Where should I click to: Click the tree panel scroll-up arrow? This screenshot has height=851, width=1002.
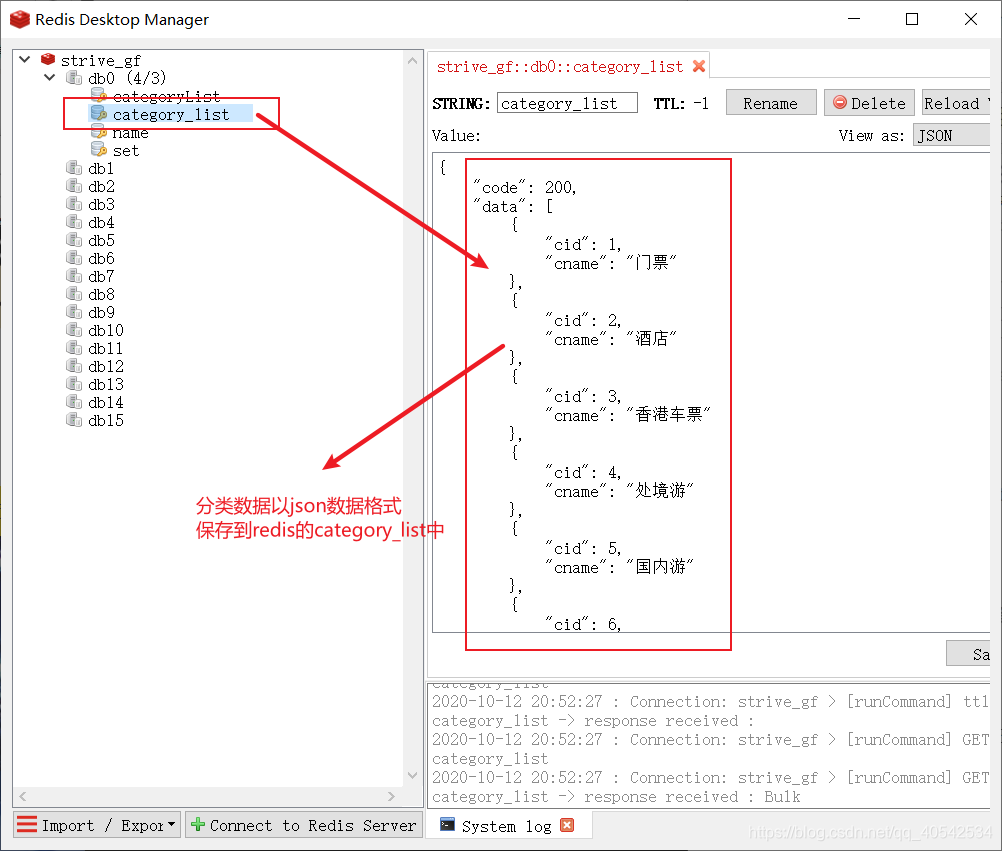point(413,61)
